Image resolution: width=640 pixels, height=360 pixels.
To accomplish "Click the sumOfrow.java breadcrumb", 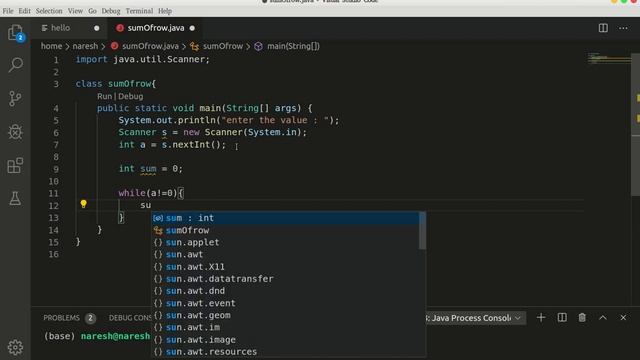I will coord(150,46).
